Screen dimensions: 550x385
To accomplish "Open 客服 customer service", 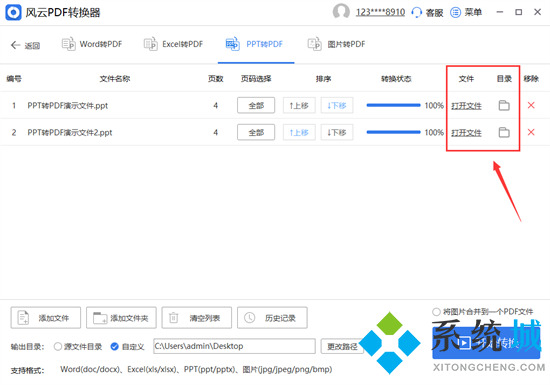I will click(x=427, y=13).
